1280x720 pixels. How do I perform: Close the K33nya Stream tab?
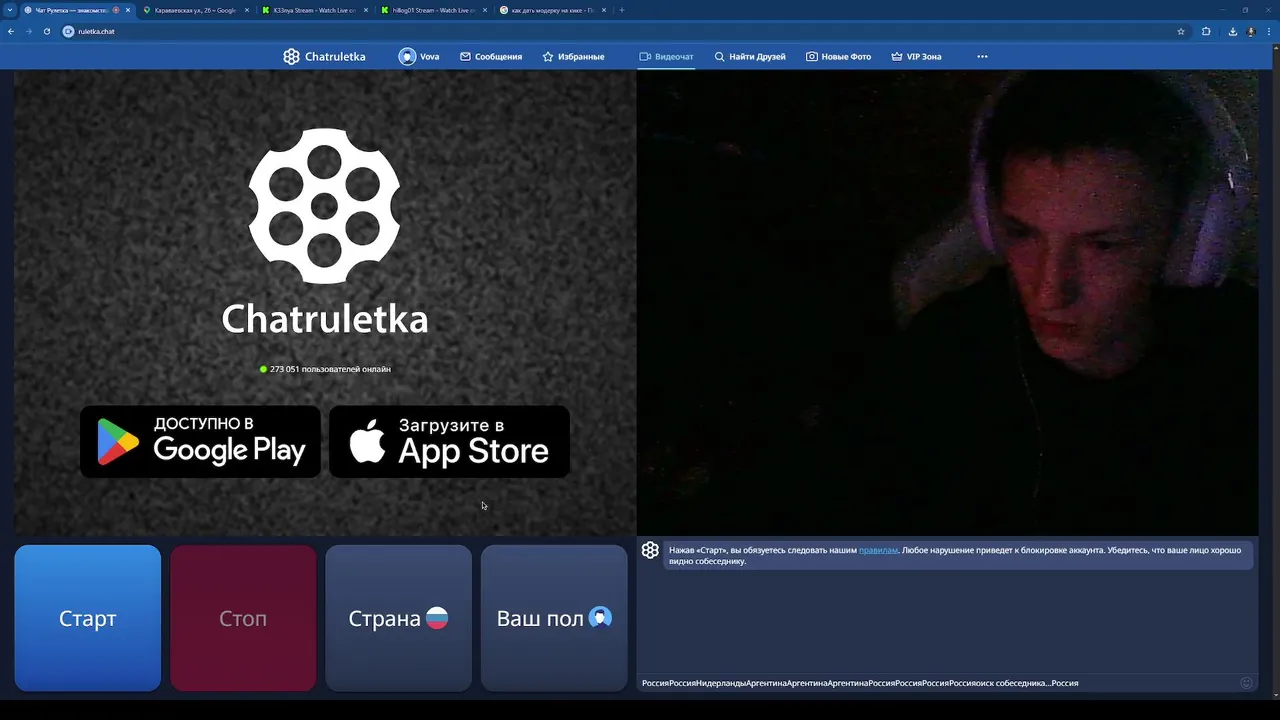tap(366, 10)
